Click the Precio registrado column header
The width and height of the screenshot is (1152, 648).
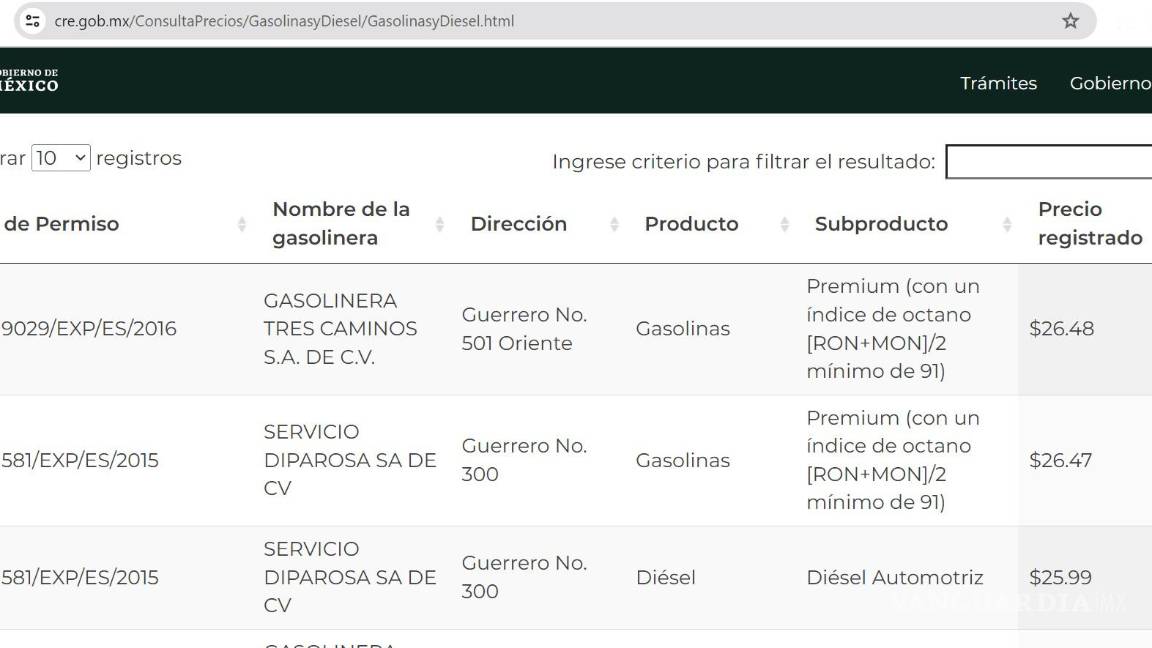pos(1089,223)
